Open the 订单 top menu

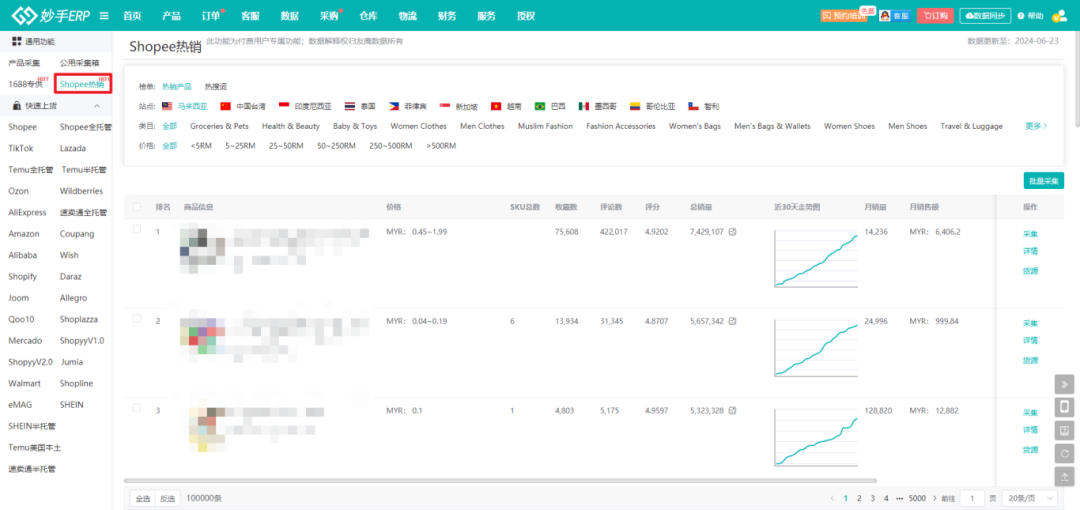211,16
